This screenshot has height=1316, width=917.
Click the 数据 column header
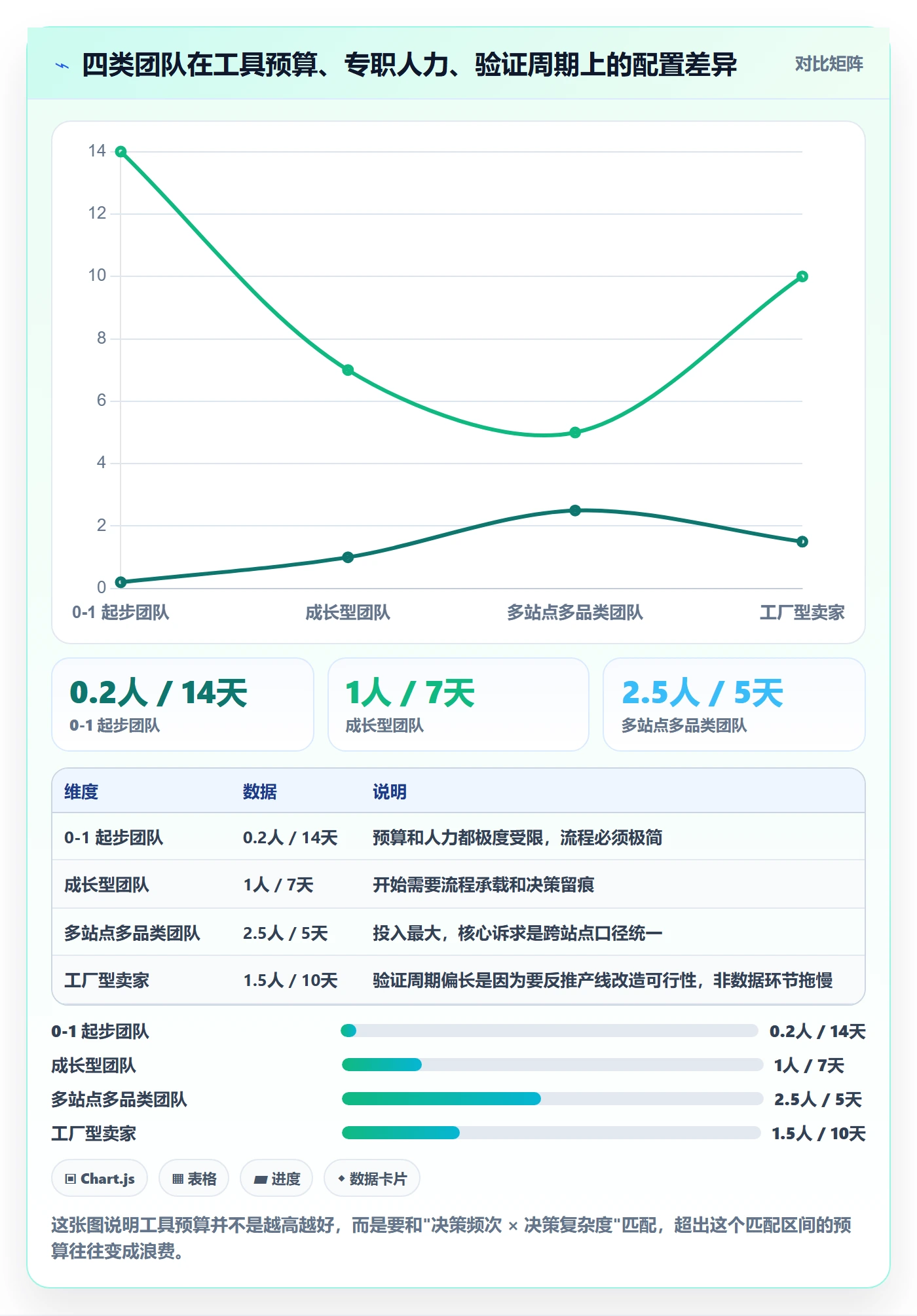pyautogui.click(x=260, y=792)
